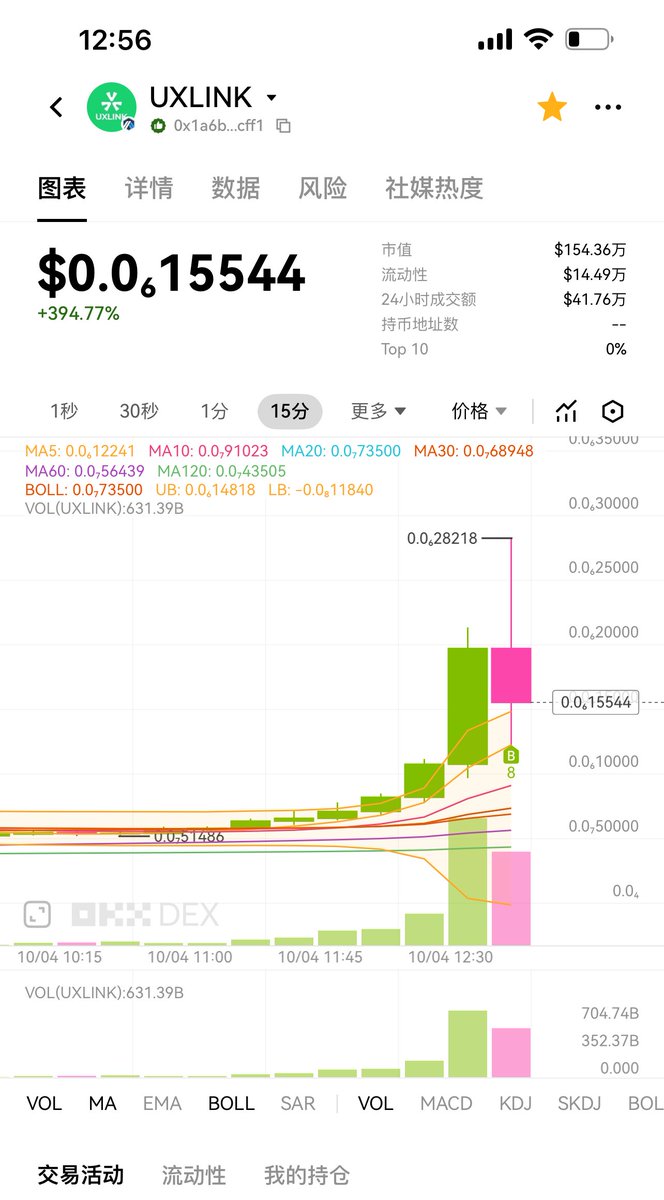664x1200 pixels.
Task: Tap the BOLL 0.0₇73500 legend entry
Action: [83, 490]
